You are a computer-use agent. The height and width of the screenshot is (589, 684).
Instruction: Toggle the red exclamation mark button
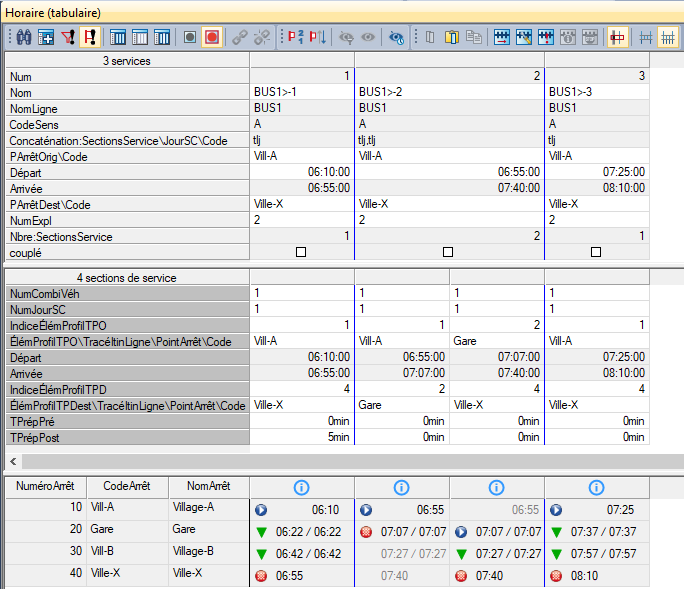pyautogui.click(x=90, y=37)
